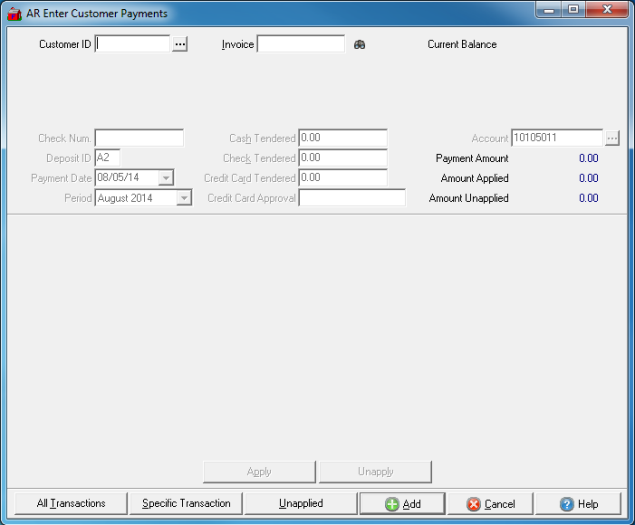Viewport: 635px width, 525px height.
Task: Maximize the AR Enter Customer Payments window
Action: click(574, 10)
